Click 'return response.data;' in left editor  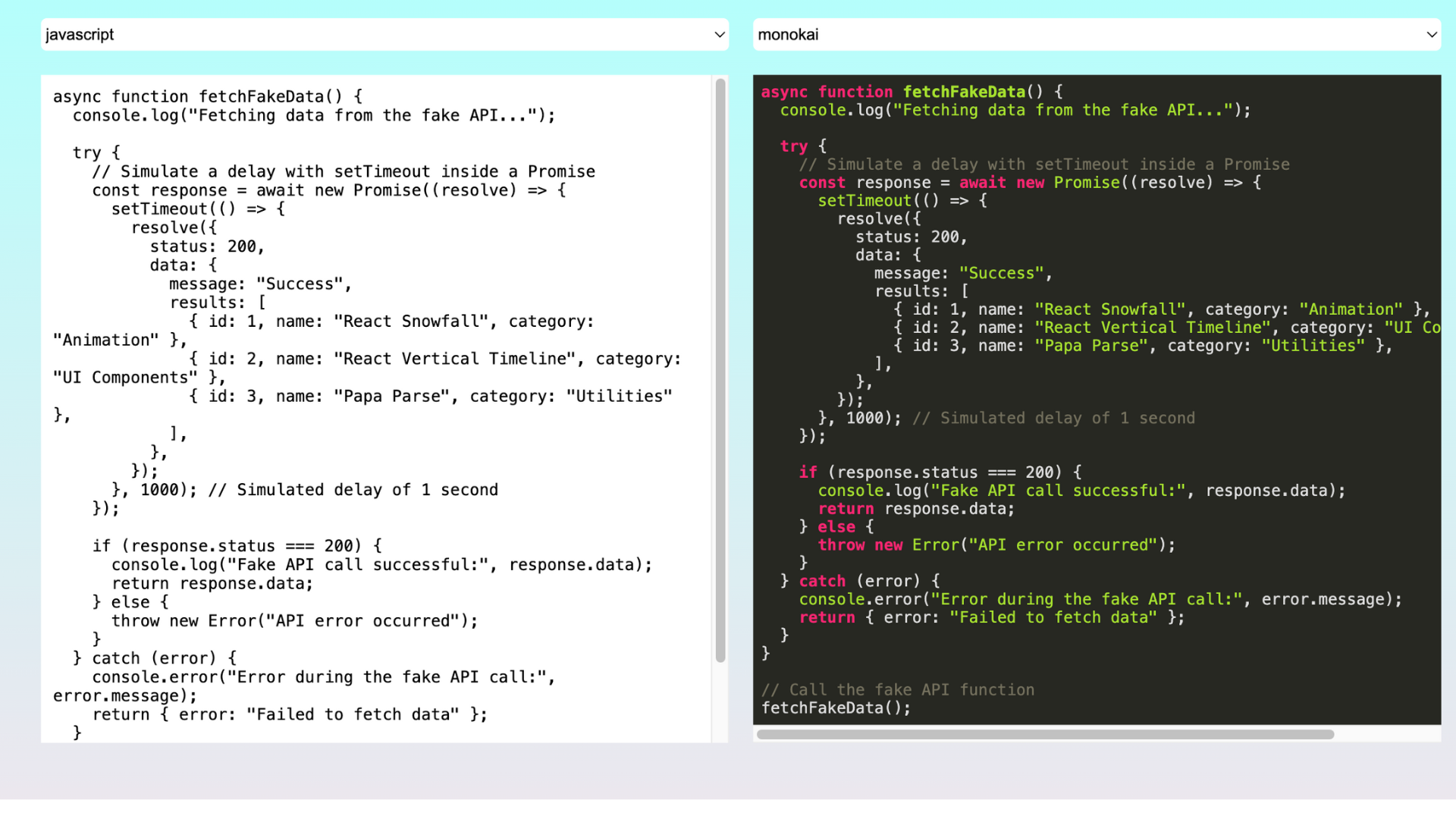click(x=212, y=584)
